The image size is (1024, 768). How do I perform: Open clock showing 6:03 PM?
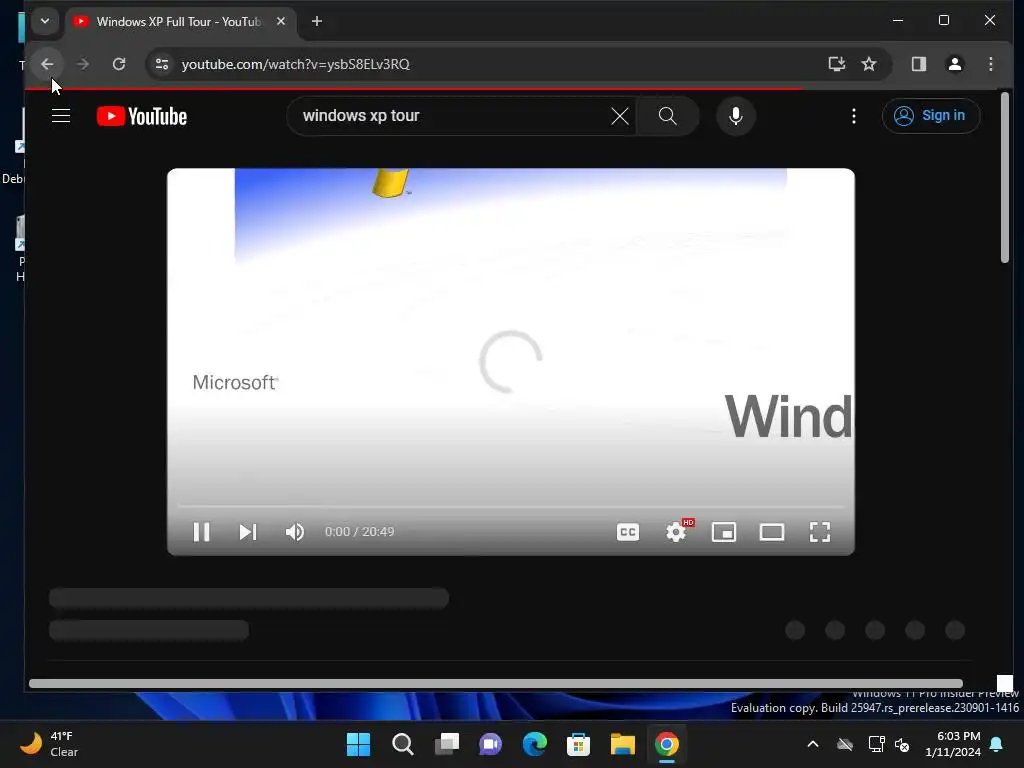(952, 744)
